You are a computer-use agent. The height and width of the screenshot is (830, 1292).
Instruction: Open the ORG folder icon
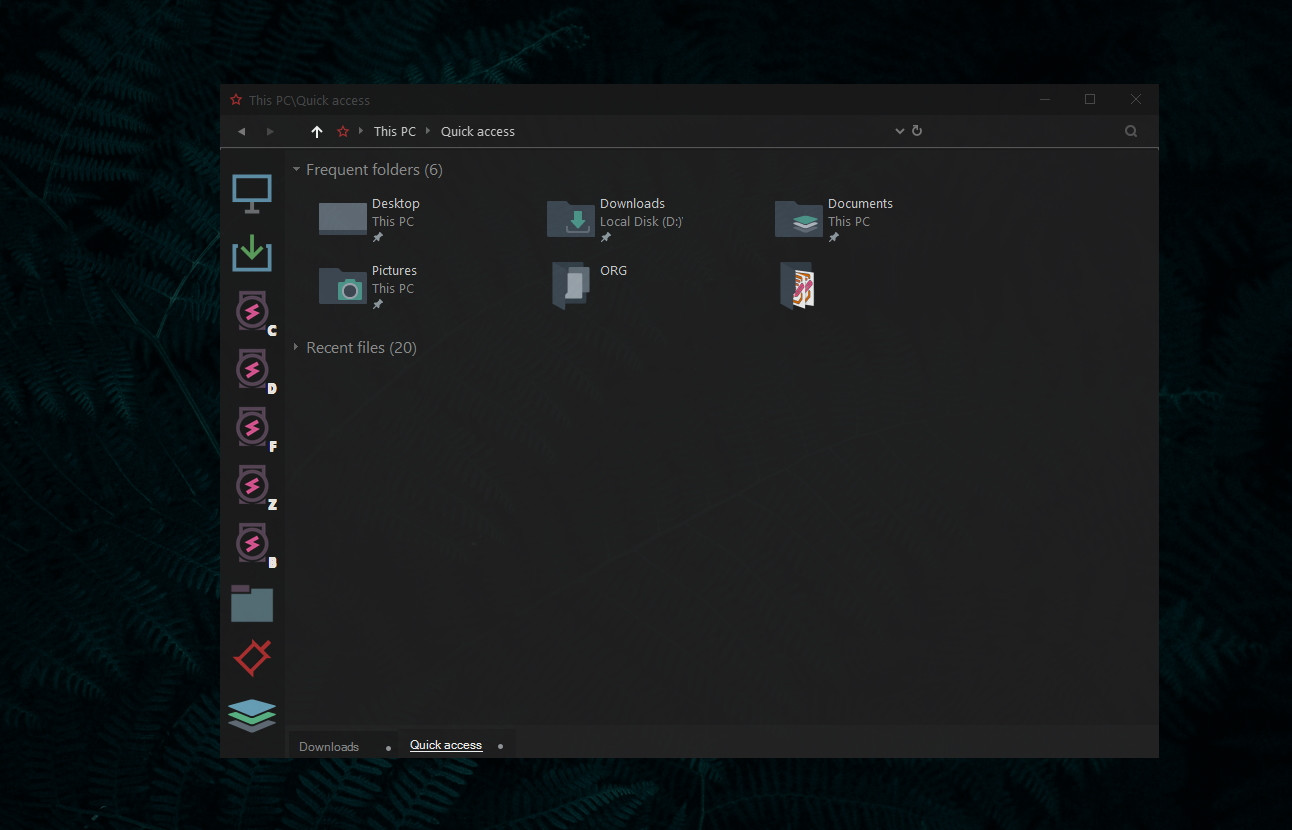[x=571, y=286]
